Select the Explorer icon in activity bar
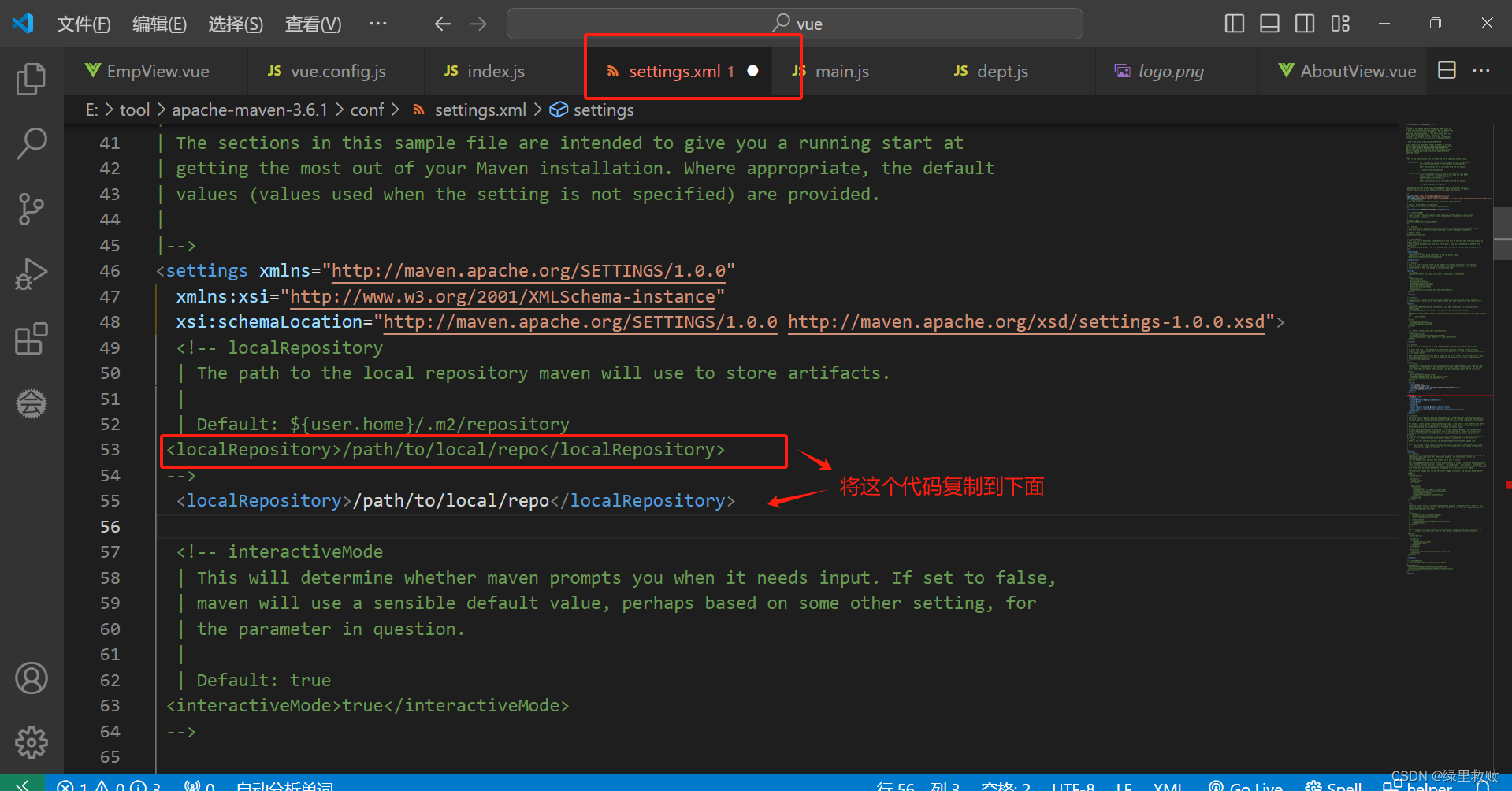 click(x=31, y=79)
